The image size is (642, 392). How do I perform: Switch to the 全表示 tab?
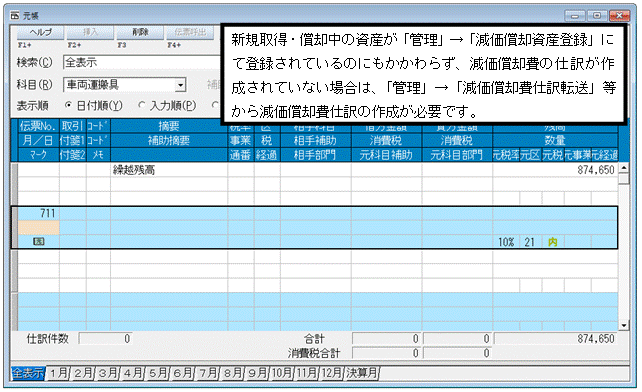click(x=28, y=373)
